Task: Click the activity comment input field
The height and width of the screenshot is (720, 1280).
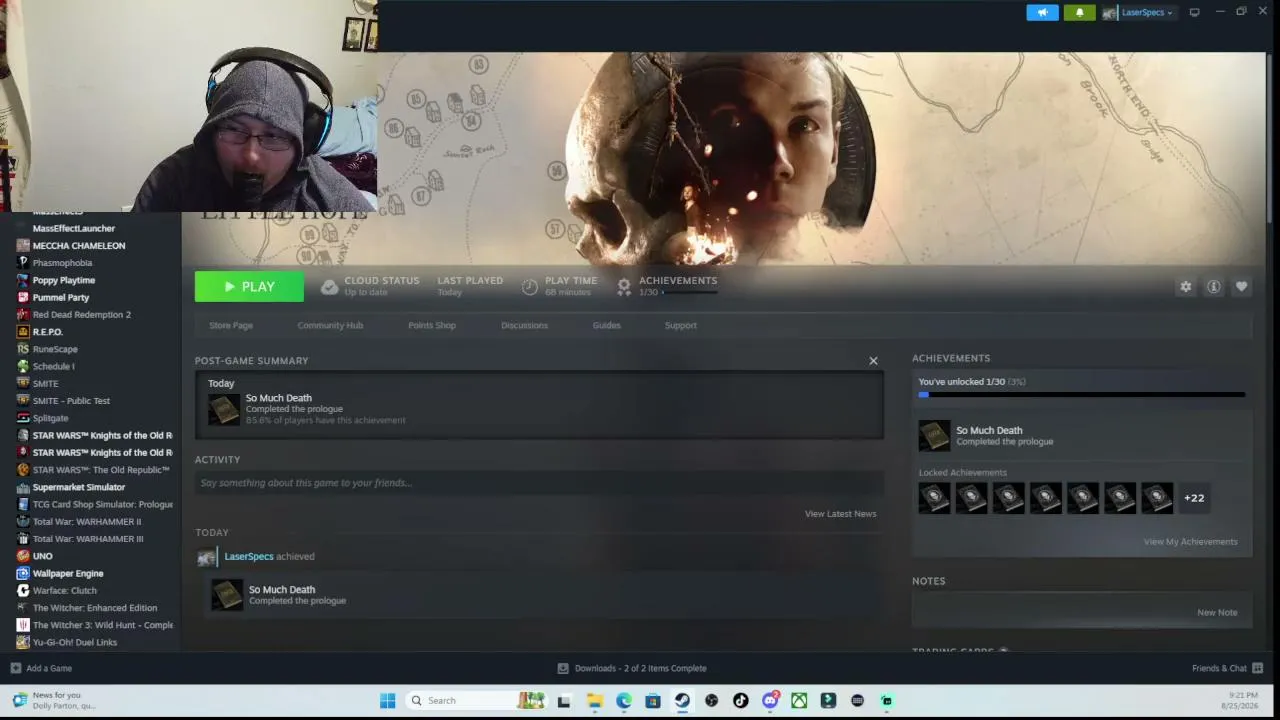Action: pos(539,483)
